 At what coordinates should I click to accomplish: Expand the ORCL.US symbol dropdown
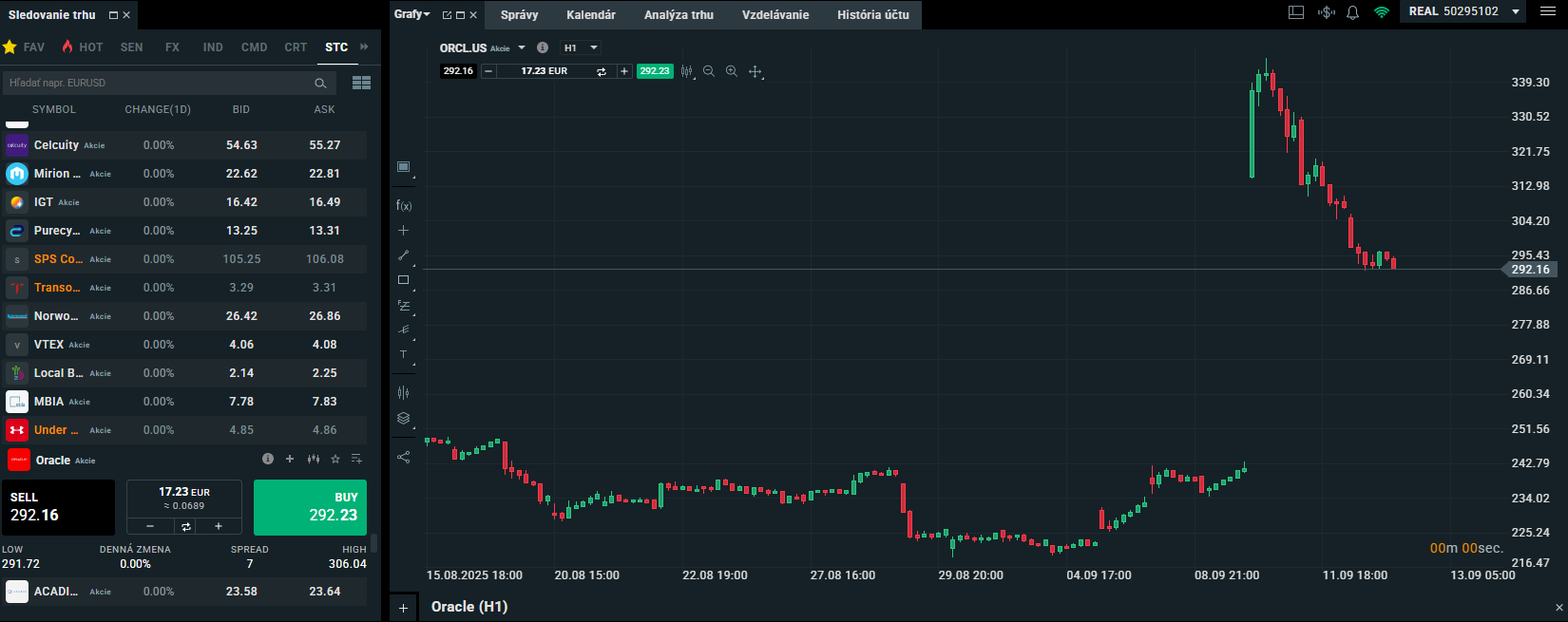(x=522, y=47)
